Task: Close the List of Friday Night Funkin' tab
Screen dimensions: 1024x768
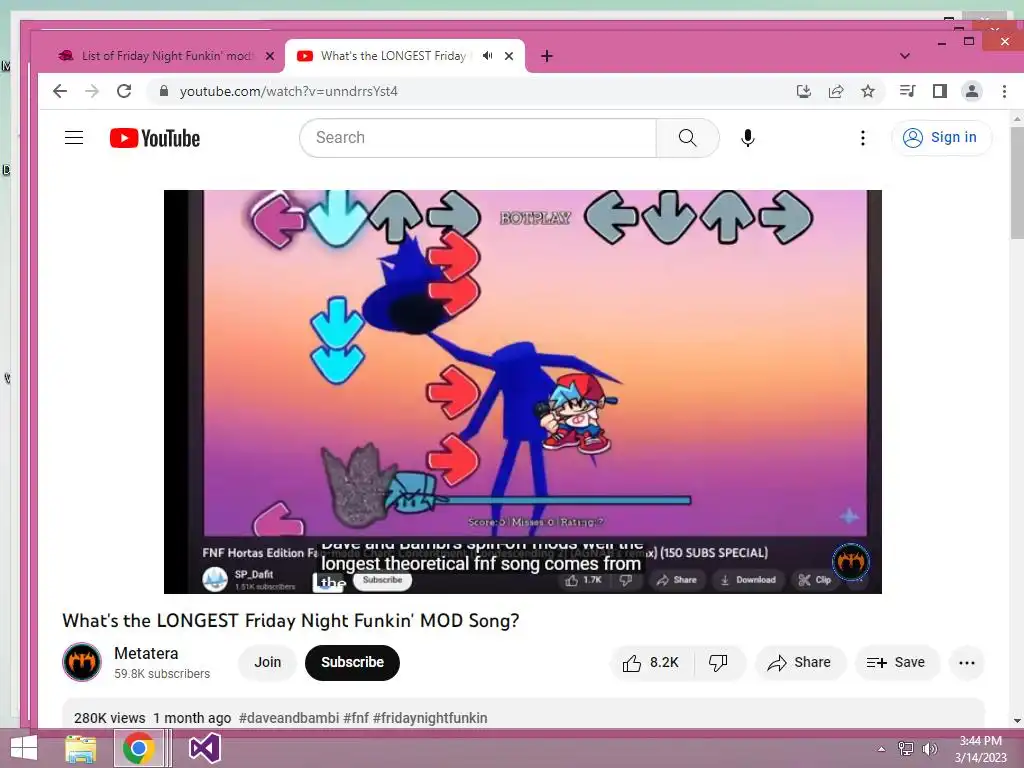Action: point(270,56)
